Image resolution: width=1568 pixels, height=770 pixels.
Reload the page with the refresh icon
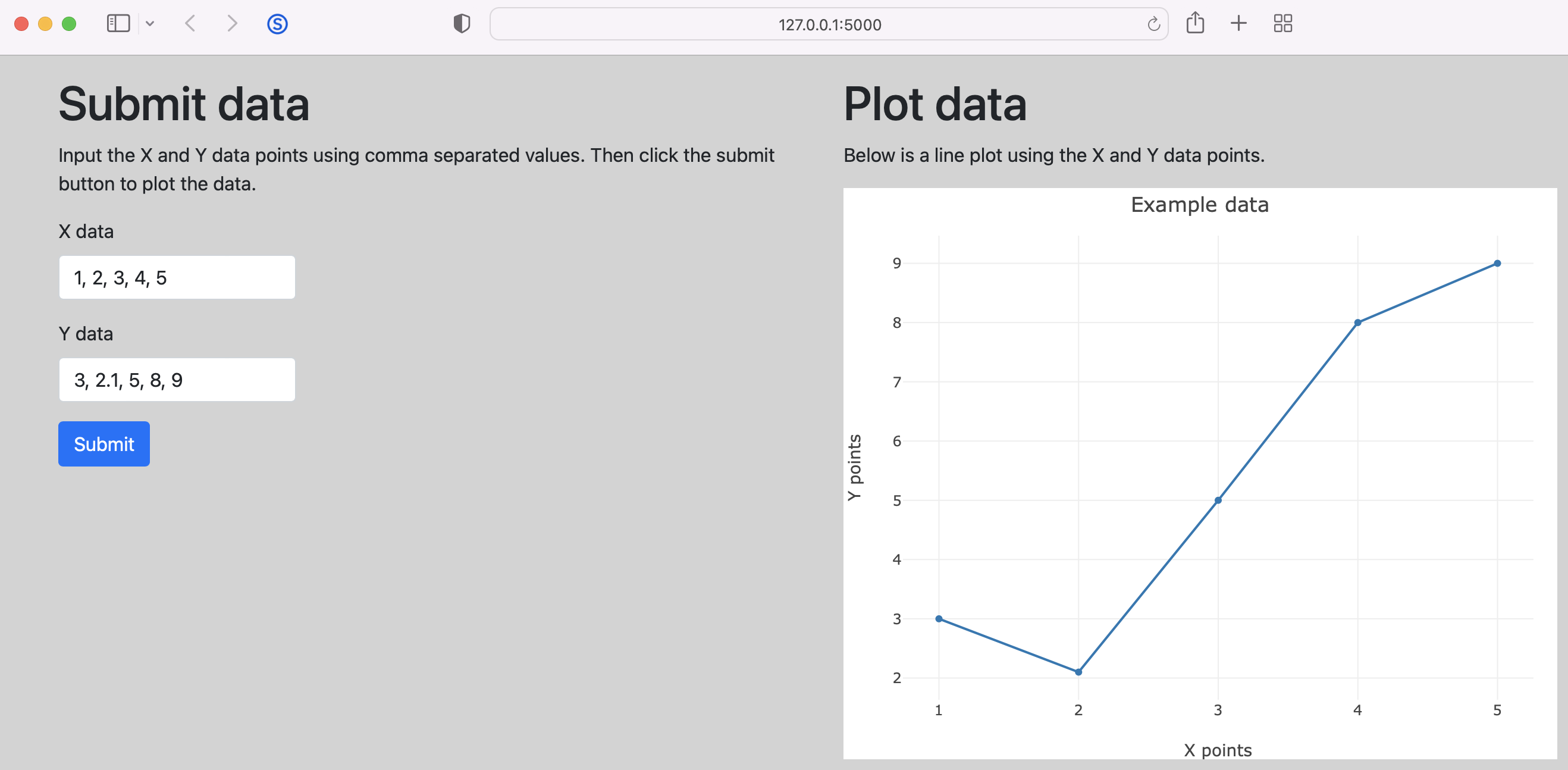(x=1153, y=24)
